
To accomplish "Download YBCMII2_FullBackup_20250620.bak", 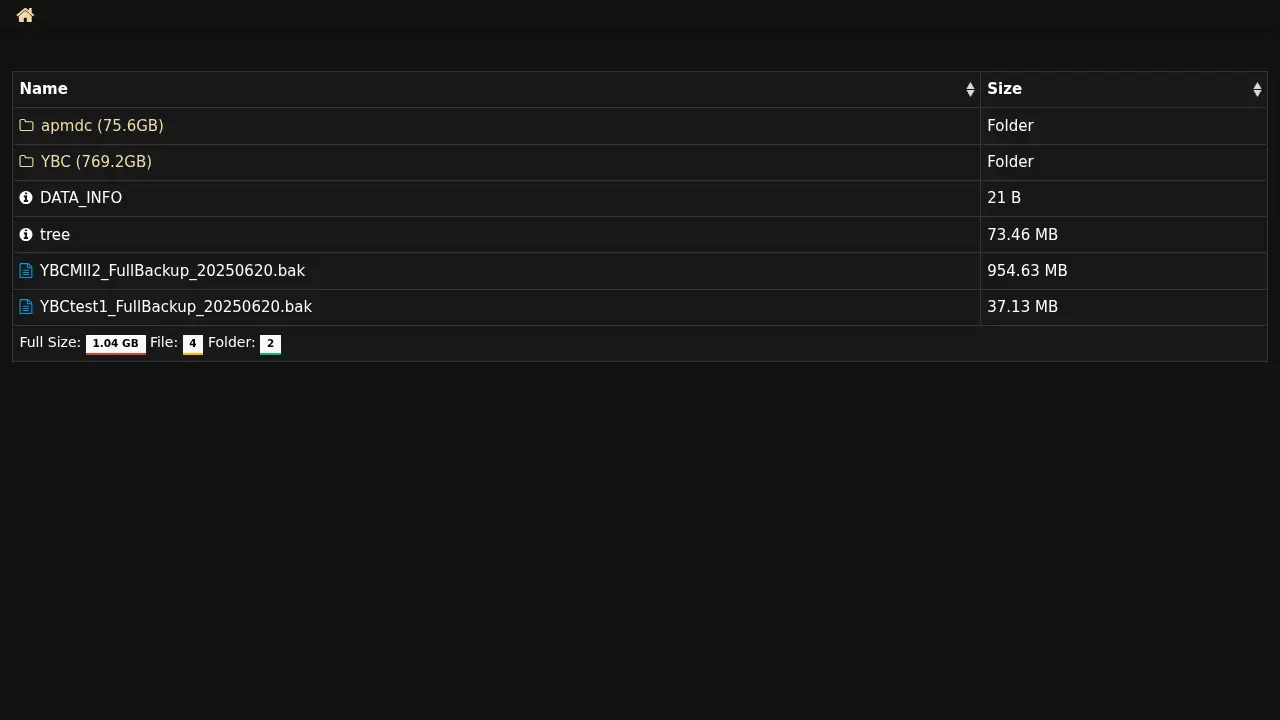I will point(172,271).
